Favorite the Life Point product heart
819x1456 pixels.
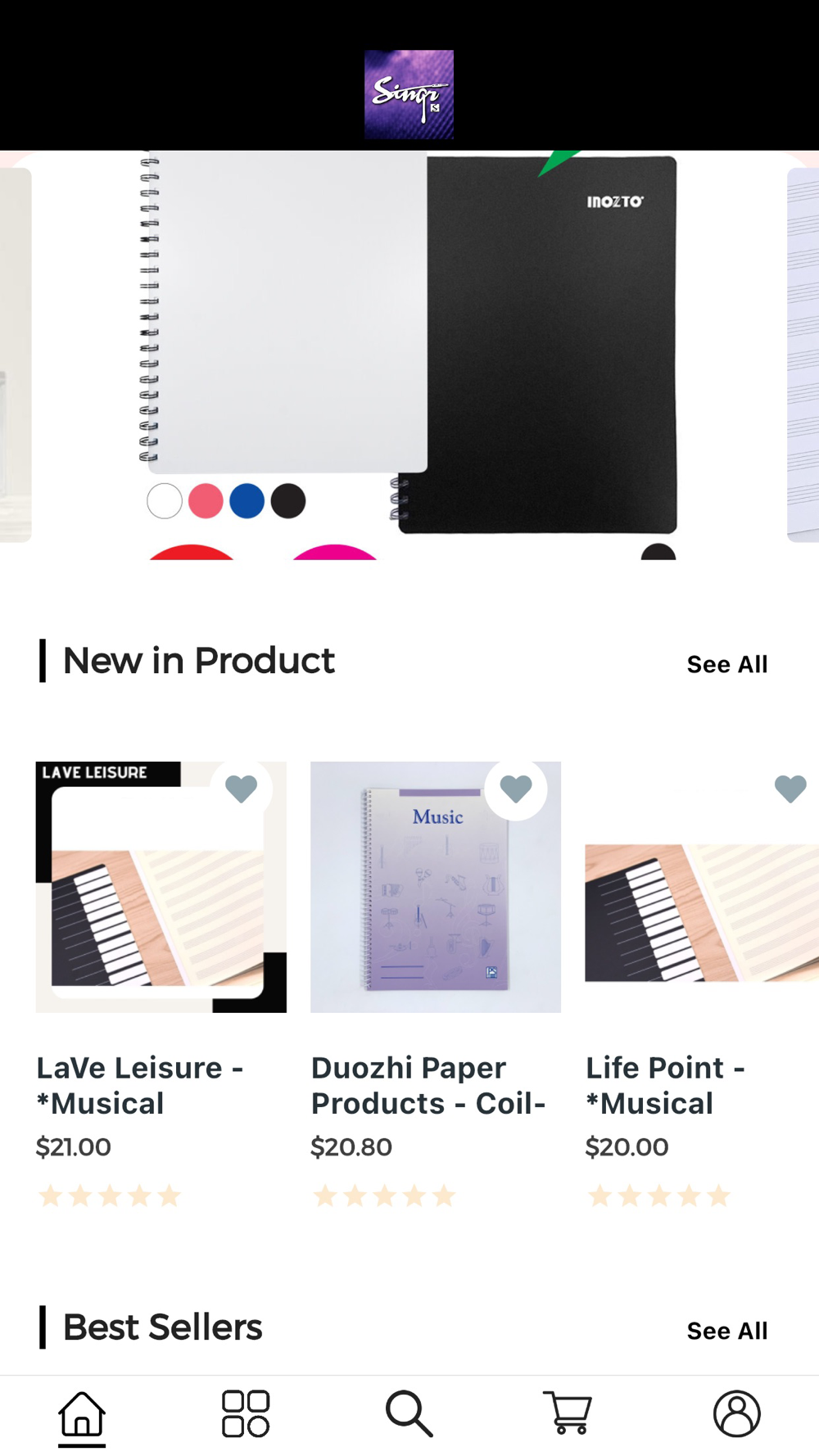pyautogui.click(x=790, y=789)
